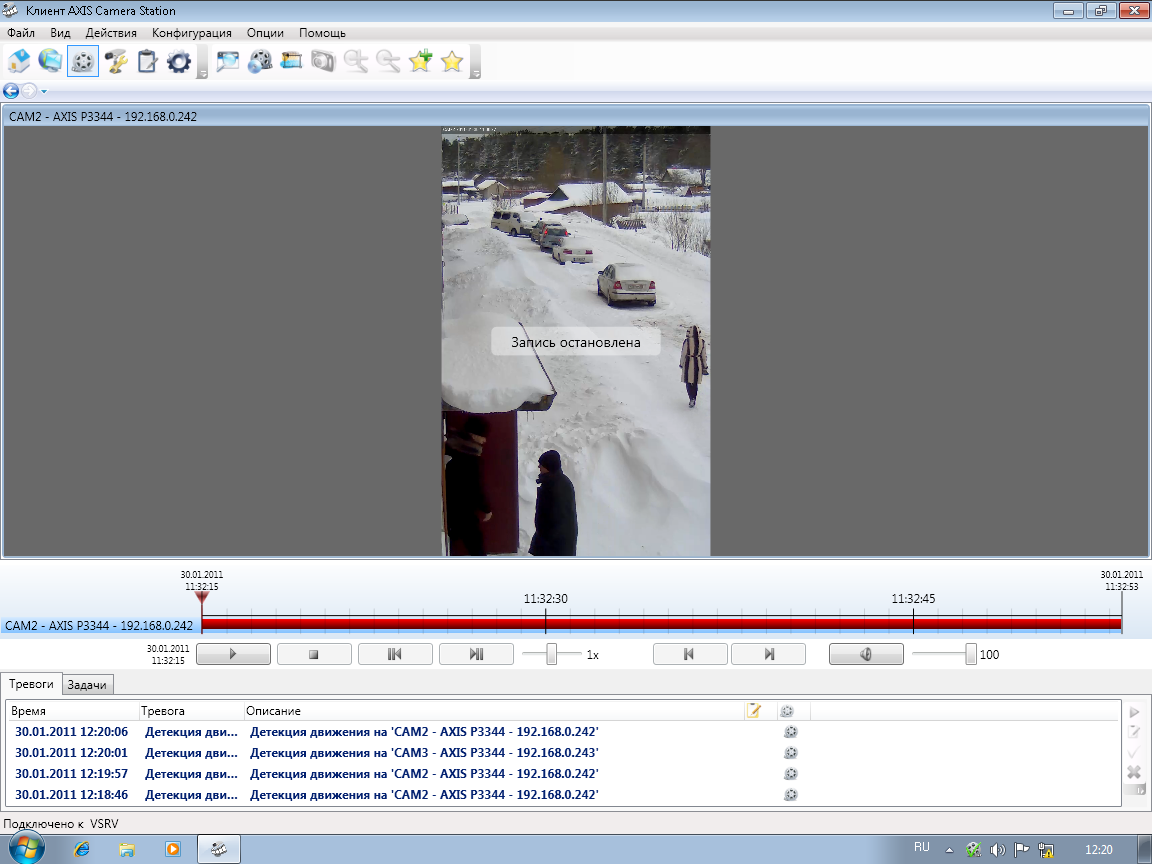Open the navigation history dropdown arrow
This screenshot has width=1152, height=864.
[45, 91]
